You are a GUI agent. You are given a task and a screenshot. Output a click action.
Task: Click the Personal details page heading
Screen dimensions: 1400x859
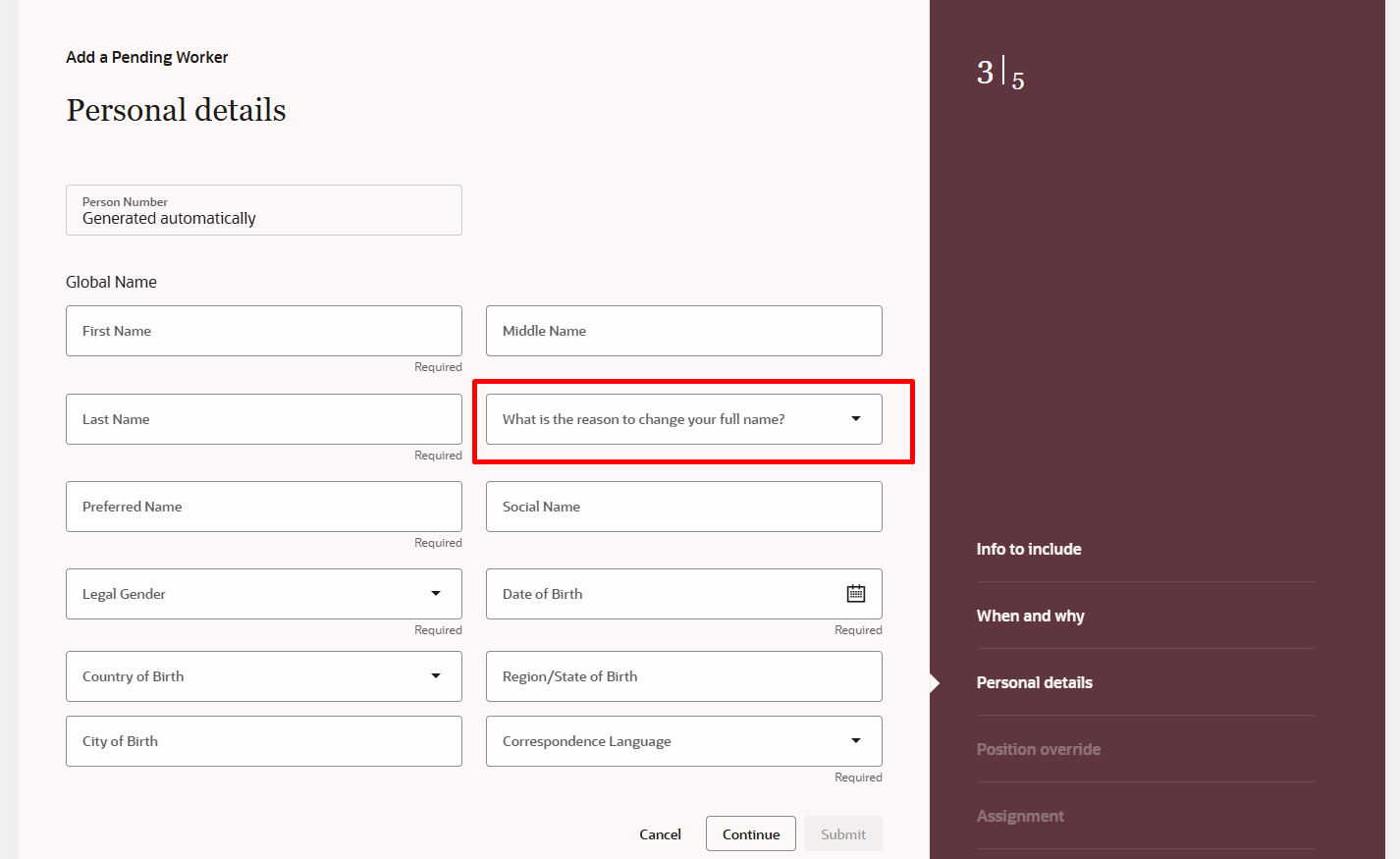point(177,110)
